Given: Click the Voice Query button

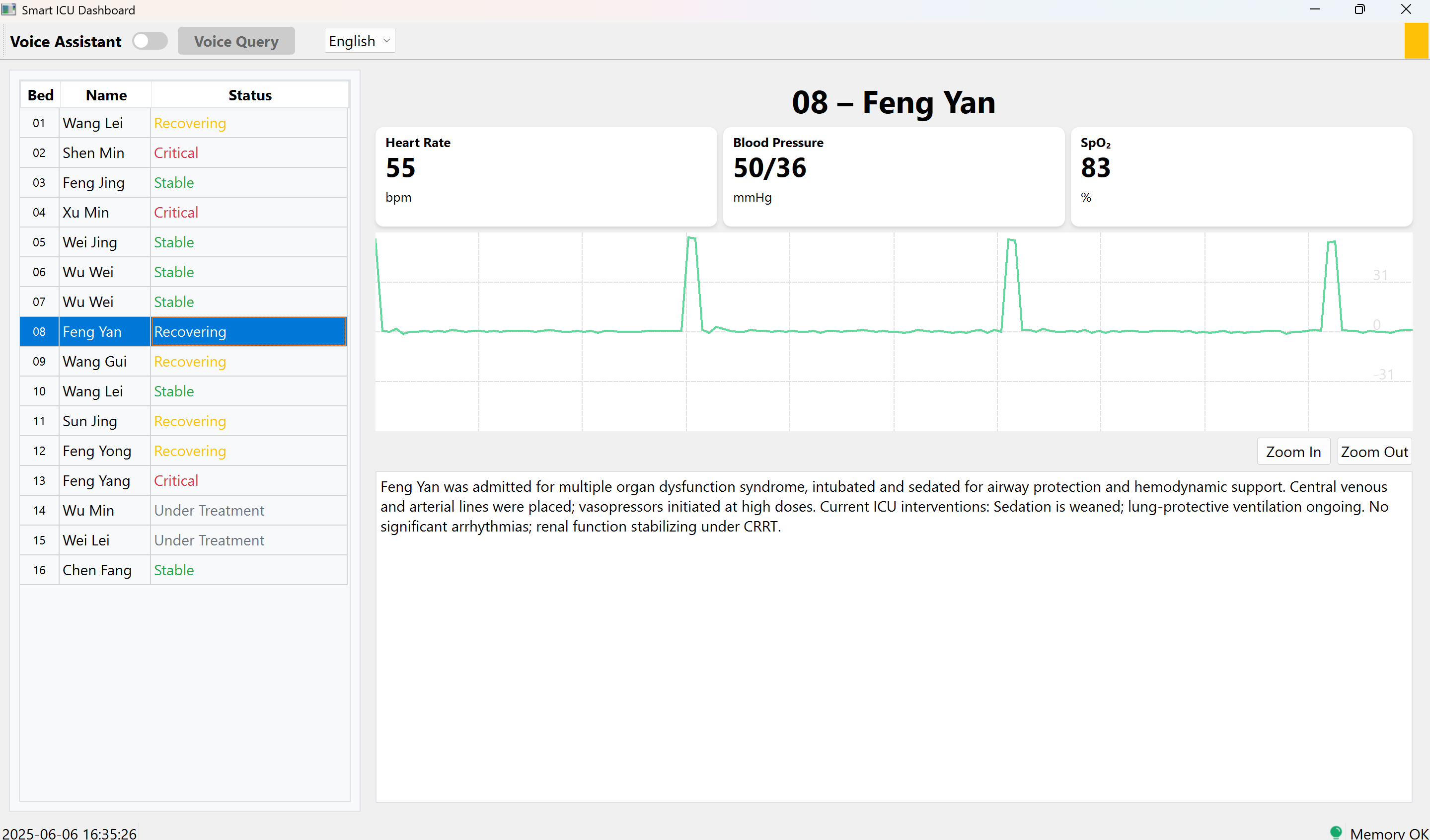Looking at the screenshot, I should point(236,41).
